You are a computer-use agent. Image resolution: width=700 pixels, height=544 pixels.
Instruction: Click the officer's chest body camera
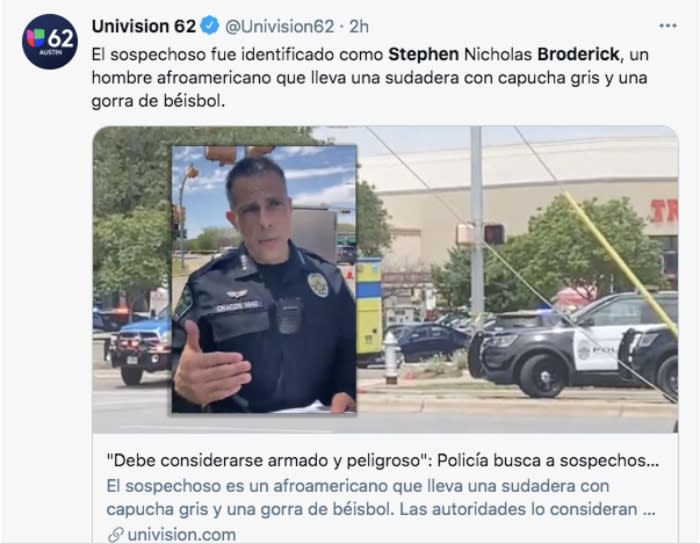point(288,316)
